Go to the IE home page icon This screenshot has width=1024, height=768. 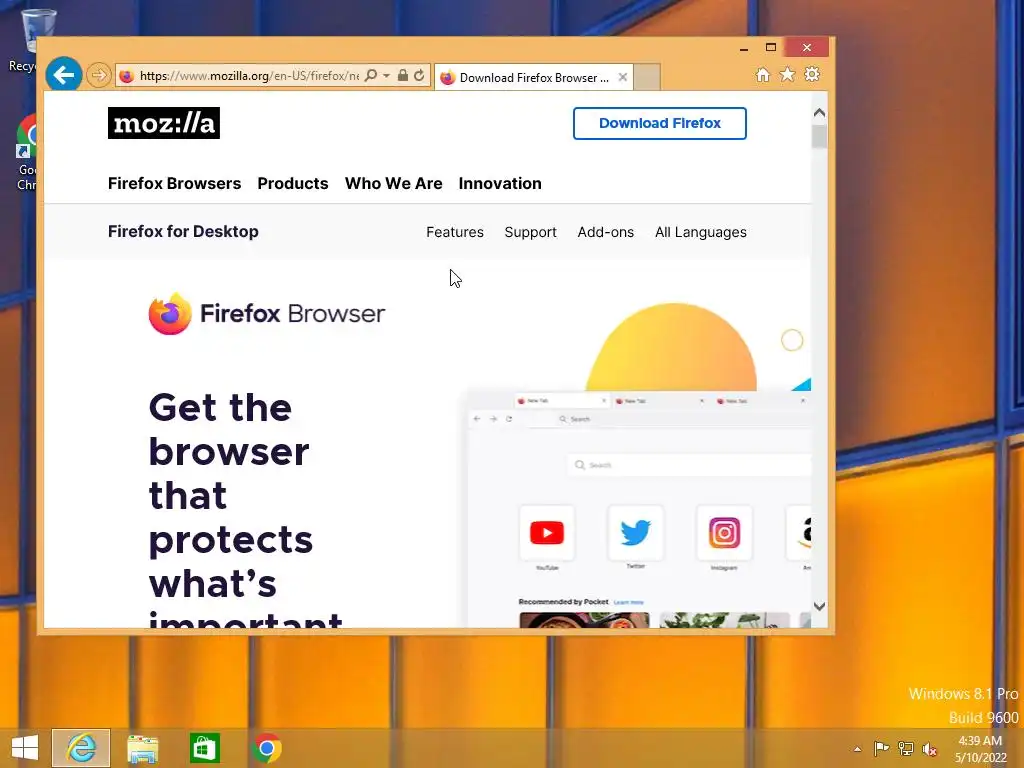coord(763,74)
